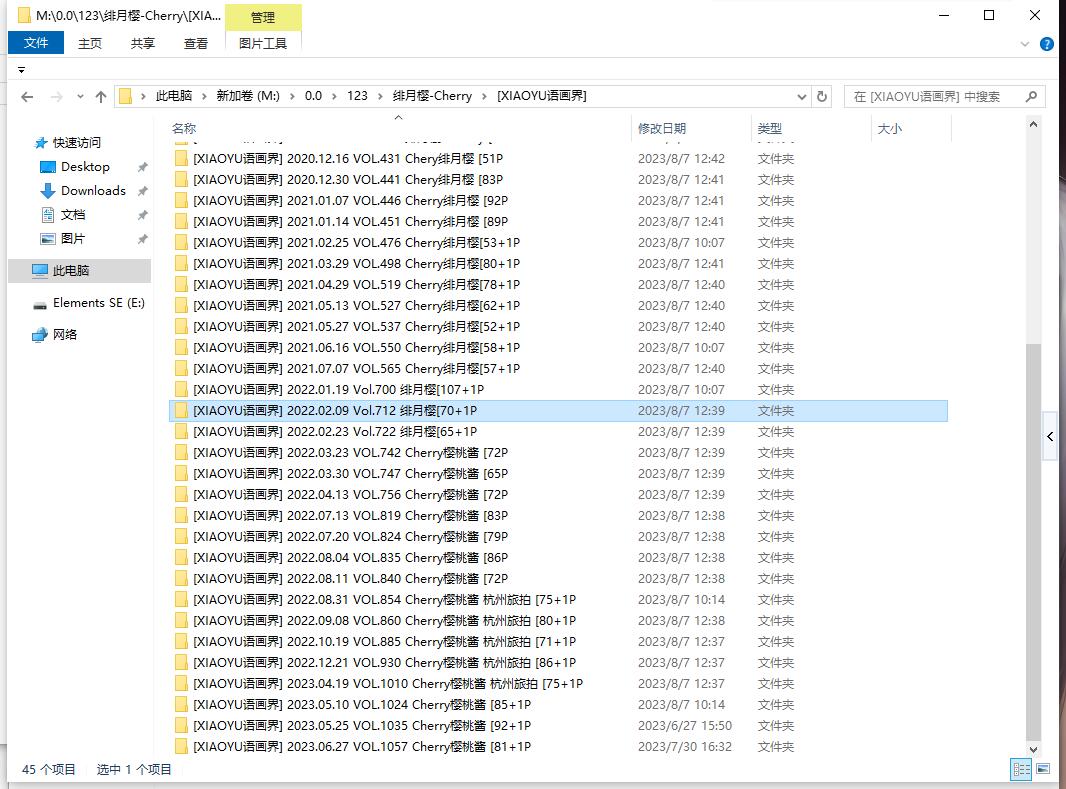Screen dimensions: 1066x789
Task: Select Elements SE (E:) drive
Action: (99, 303)
